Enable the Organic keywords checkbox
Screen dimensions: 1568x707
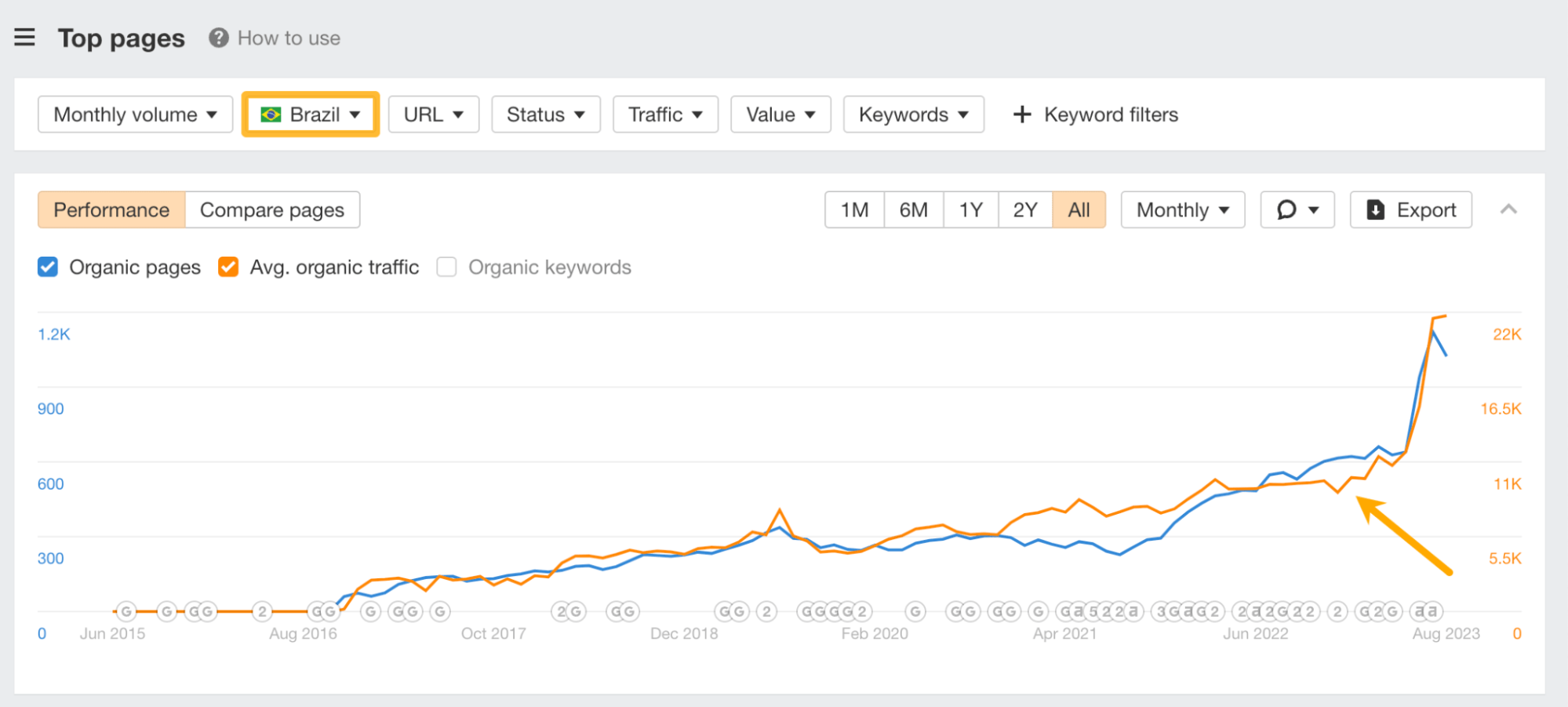coord(446,267)
